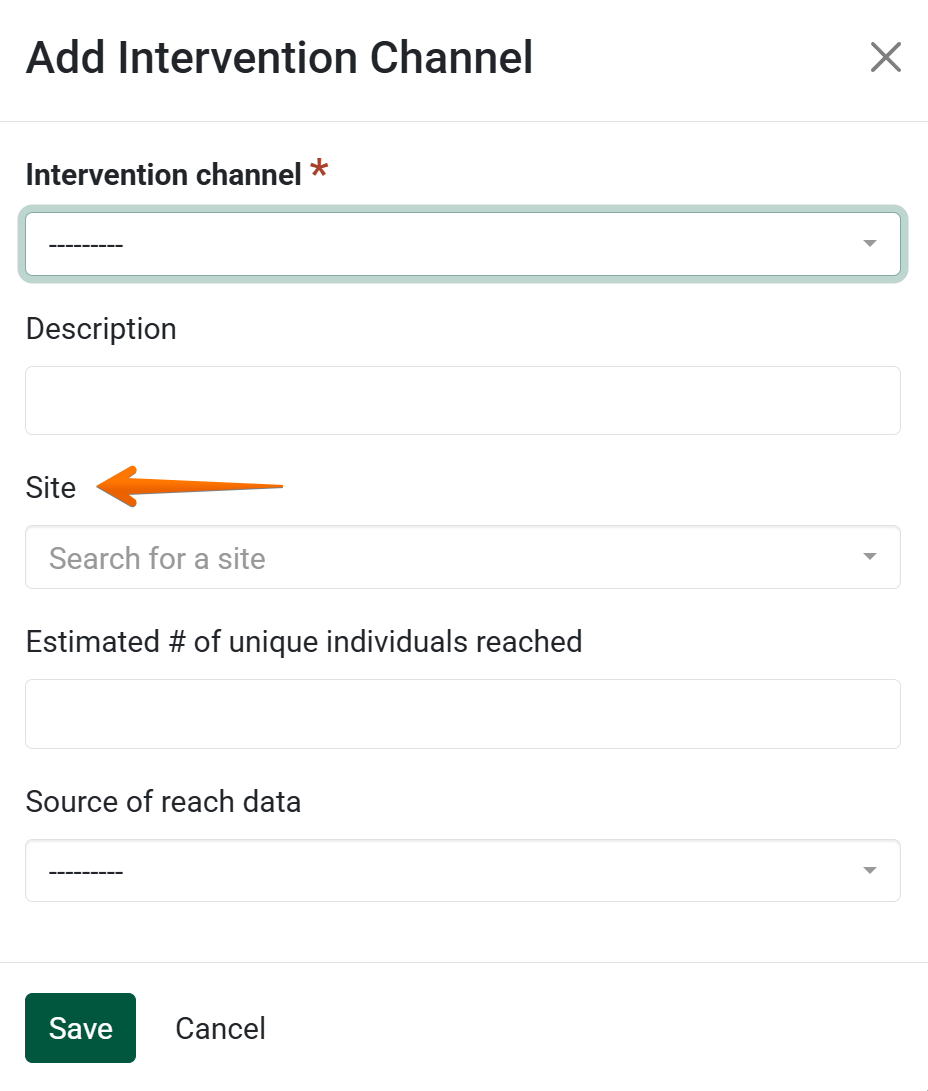
Task: Click the red required asterisk
Action: [x=319, y=171]
